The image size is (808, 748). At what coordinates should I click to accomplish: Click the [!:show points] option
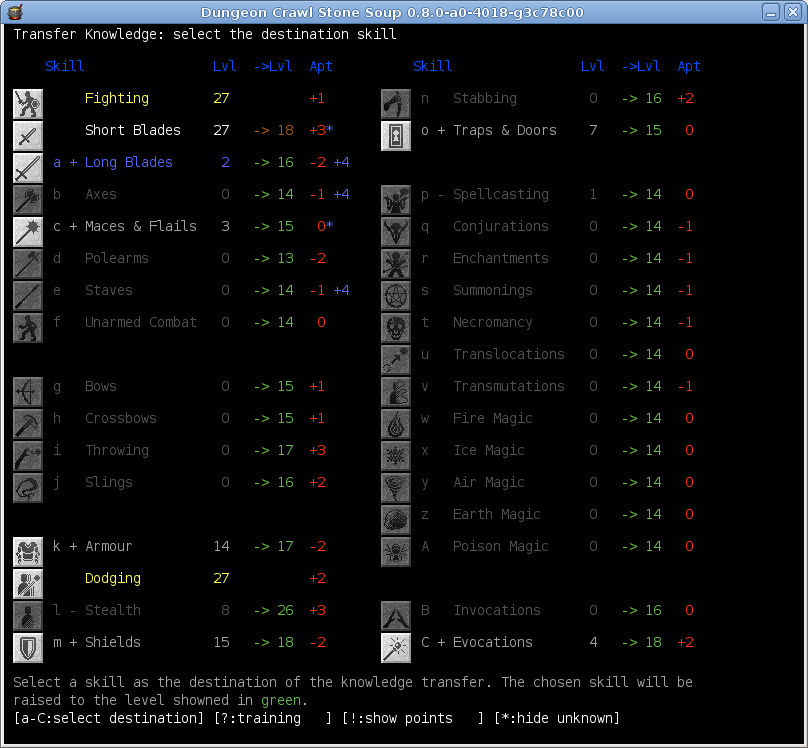coord(413,718)
